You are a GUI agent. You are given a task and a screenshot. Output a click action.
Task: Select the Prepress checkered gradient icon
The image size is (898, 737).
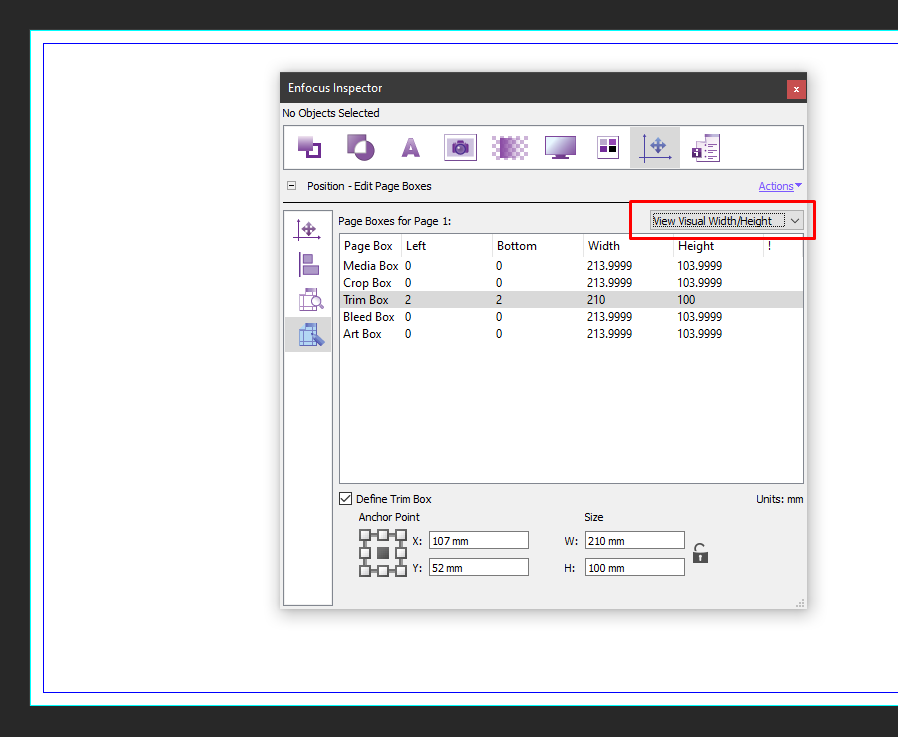[x=510, y=148]
